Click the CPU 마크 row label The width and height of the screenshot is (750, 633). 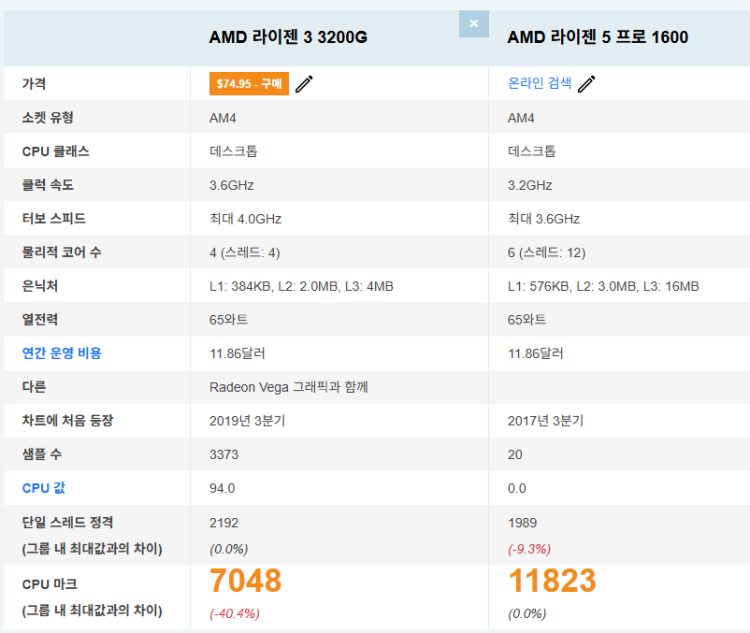pyautogui.click(x=50, y=584)
